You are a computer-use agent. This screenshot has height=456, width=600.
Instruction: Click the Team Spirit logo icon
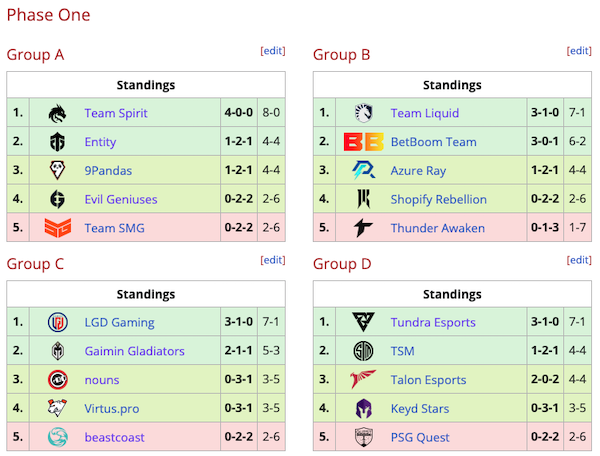[56, 114]
